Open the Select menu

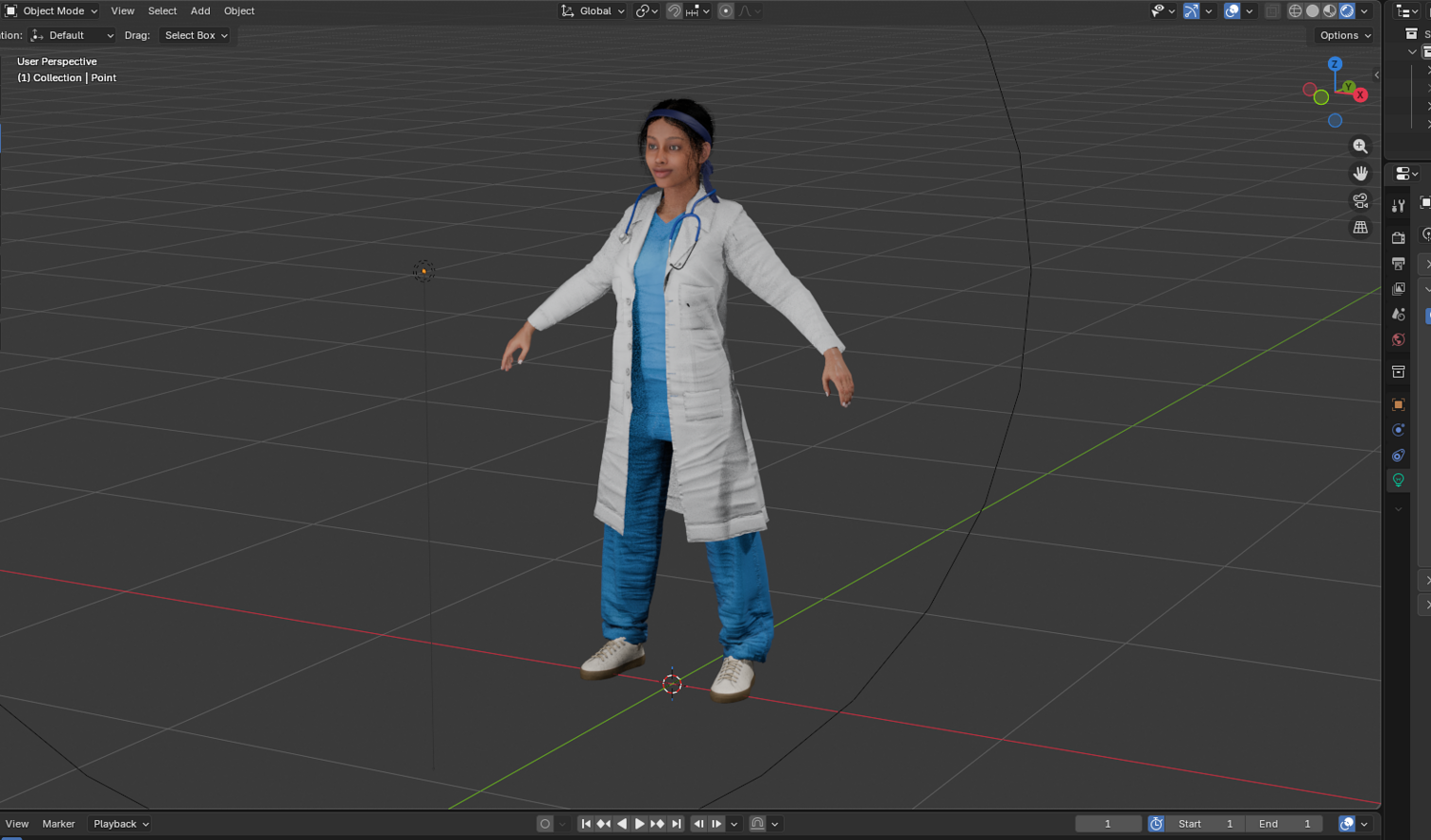[162, 10]
